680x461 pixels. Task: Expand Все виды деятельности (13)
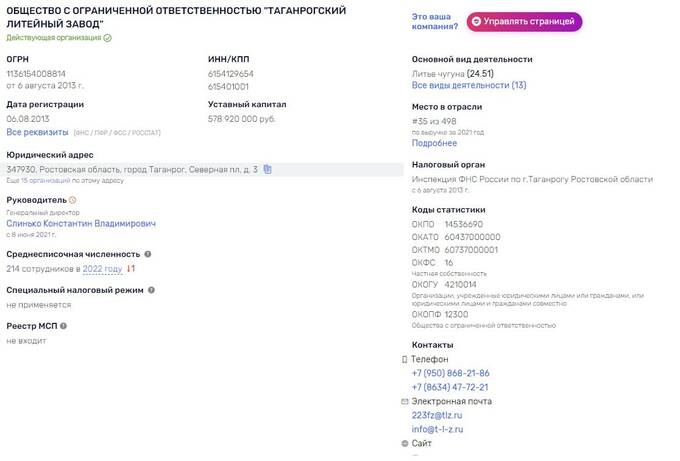469,85
